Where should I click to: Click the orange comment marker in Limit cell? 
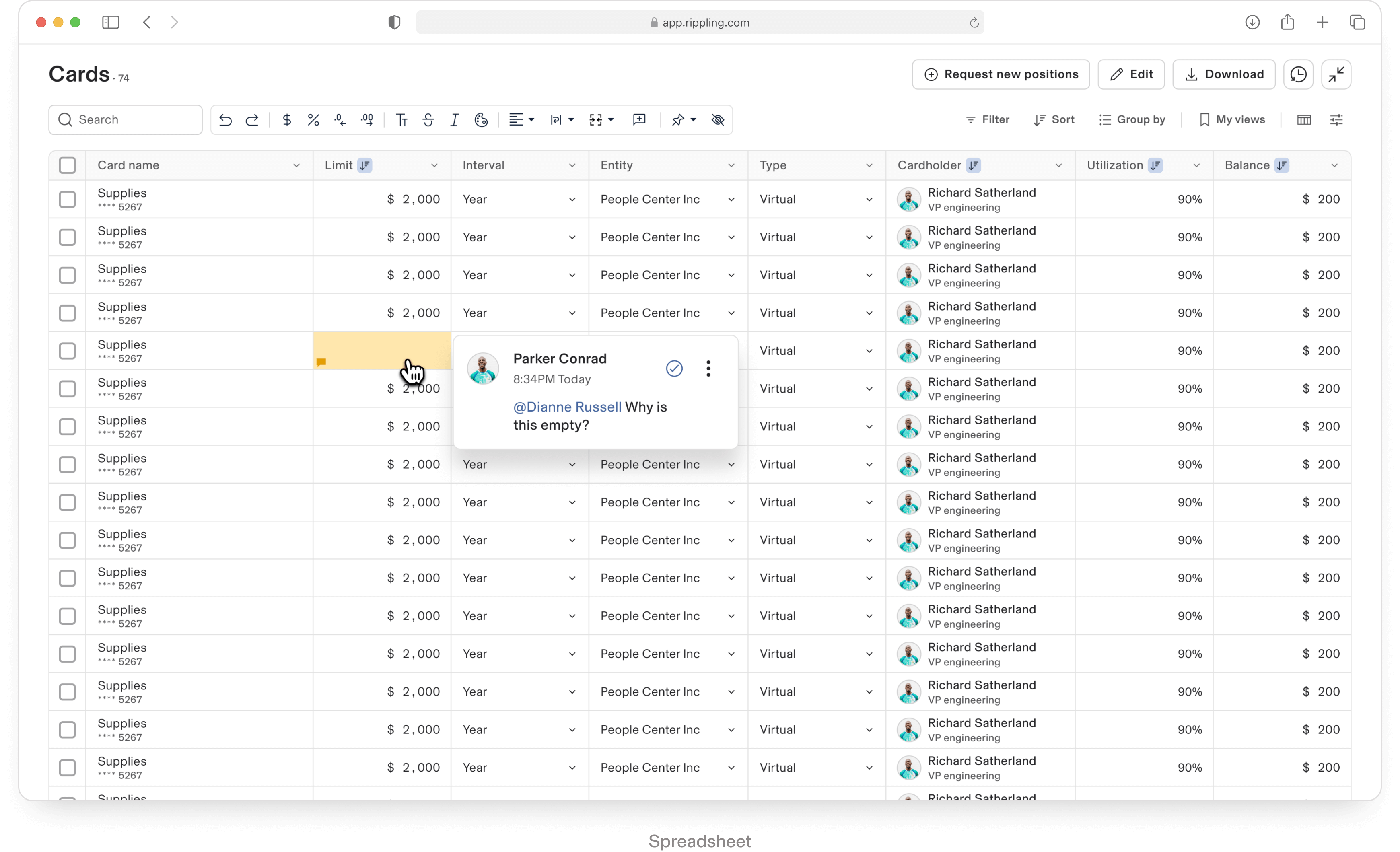tap(321, 362)
